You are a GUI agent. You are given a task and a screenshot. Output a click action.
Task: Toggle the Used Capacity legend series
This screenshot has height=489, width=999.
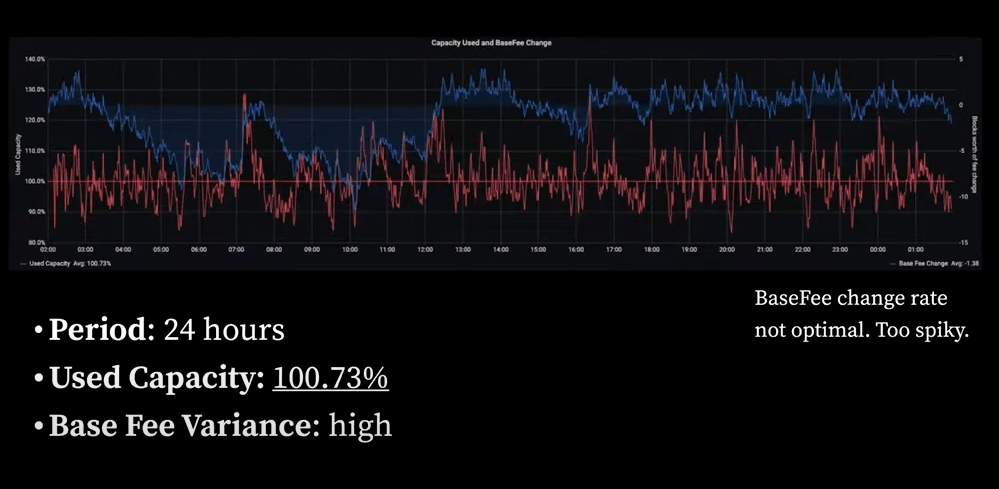coord(70,263)
